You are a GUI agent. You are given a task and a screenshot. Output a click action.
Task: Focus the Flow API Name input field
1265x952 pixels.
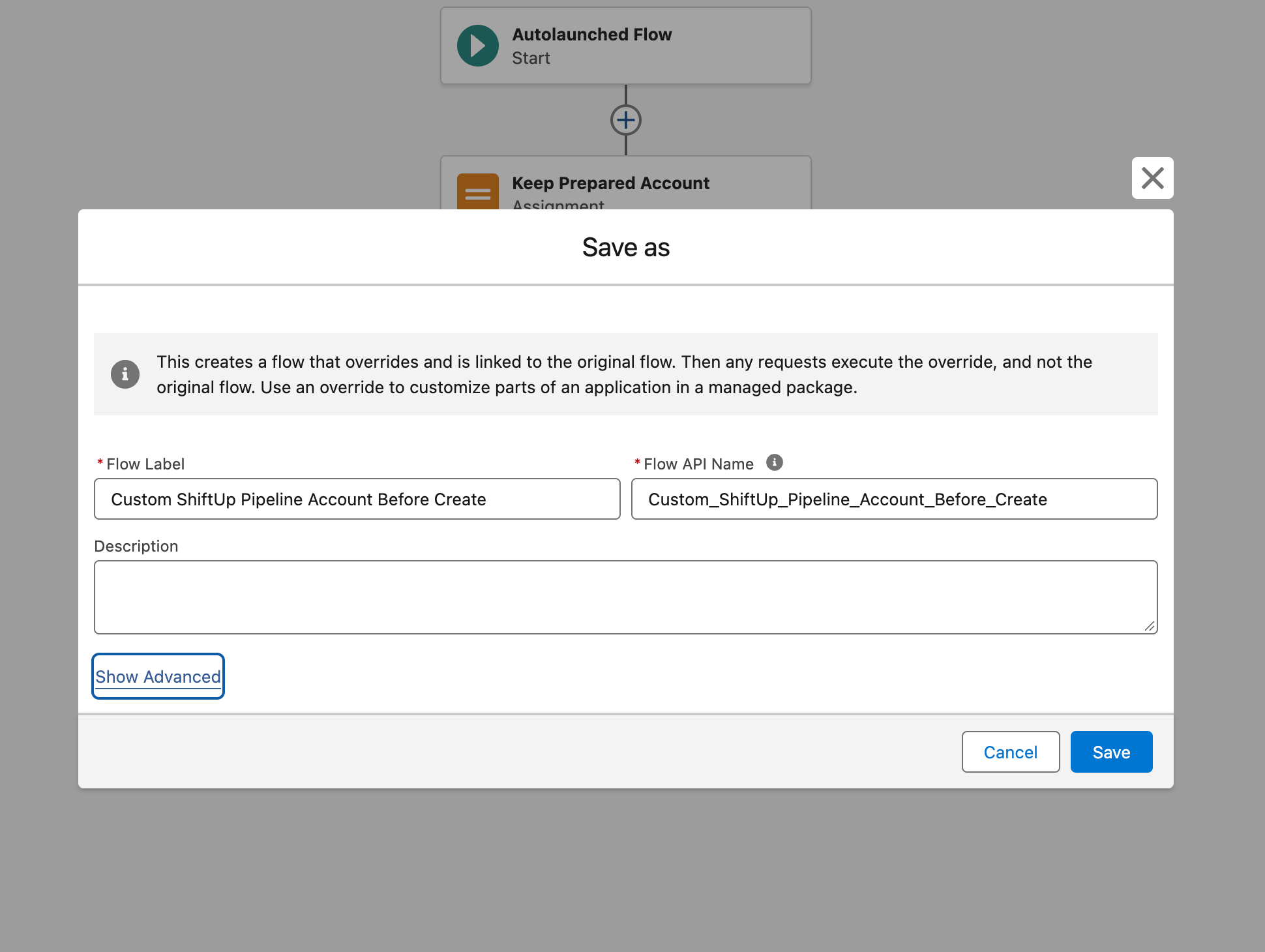click(895, 499)
